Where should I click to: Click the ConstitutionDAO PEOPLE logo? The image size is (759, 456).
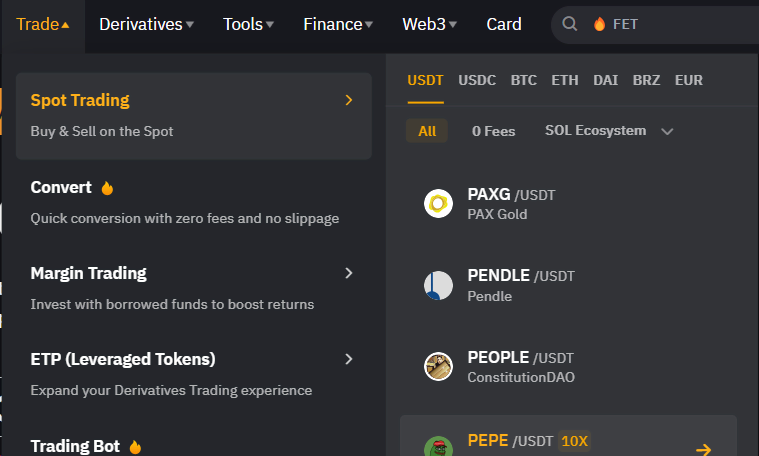pos(439,366)
